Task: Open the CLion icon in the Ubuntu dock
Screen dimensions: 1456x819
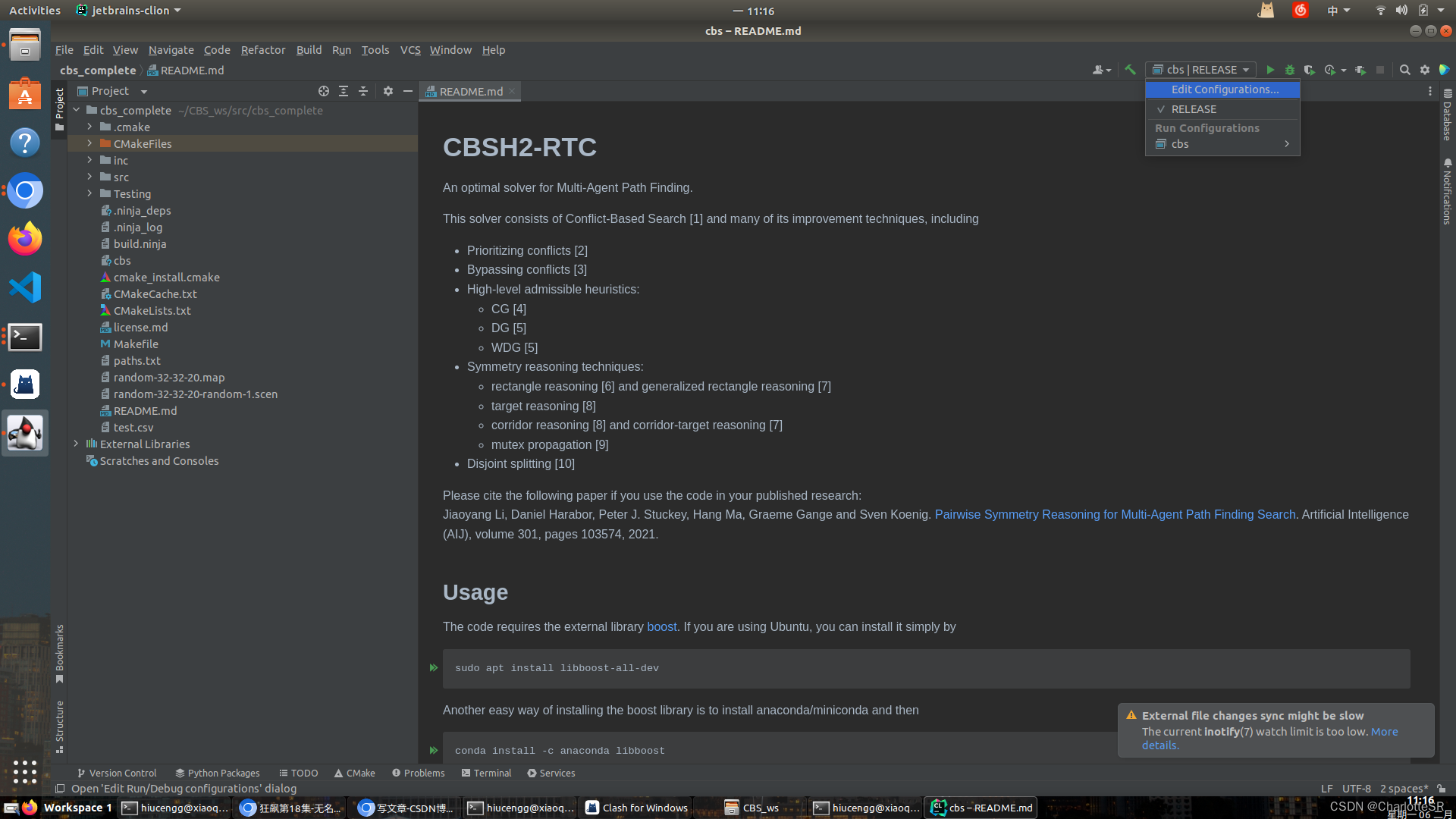Action: pos(24,432)
